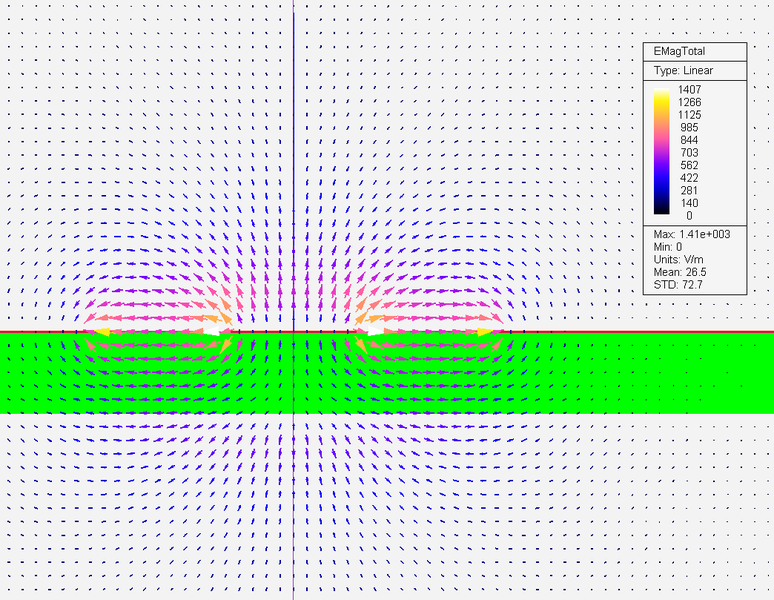Click the 'Units: V/m' label
The width and height of the screenshot is (774, 600).
[678, 260]
